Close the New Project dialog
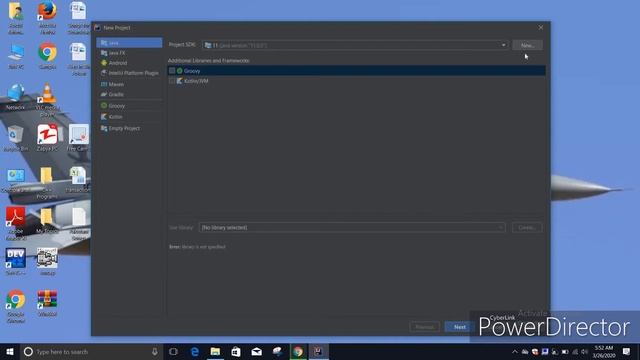Image resolution: width=640 pixels, height=360 pixels. (541, 27)
